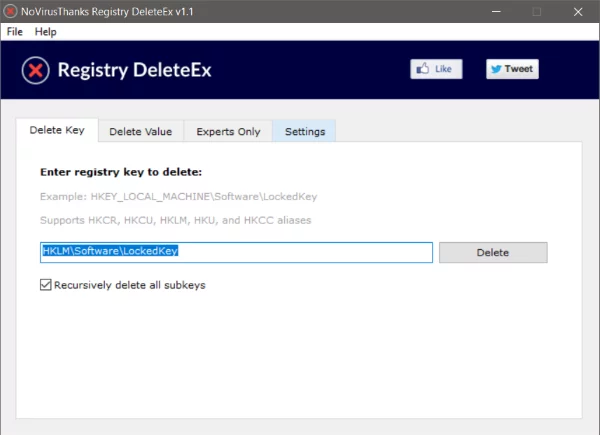Click the Example HKEY_LOCAL_MACHINE hint text

179,197
